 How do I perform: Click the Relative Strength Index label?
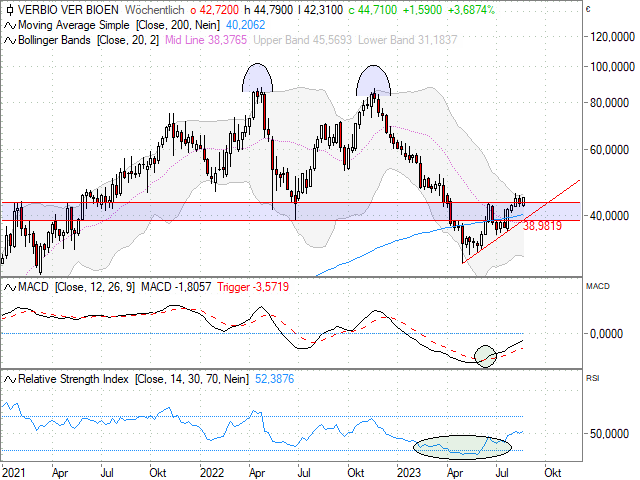(x=73, y=379)
